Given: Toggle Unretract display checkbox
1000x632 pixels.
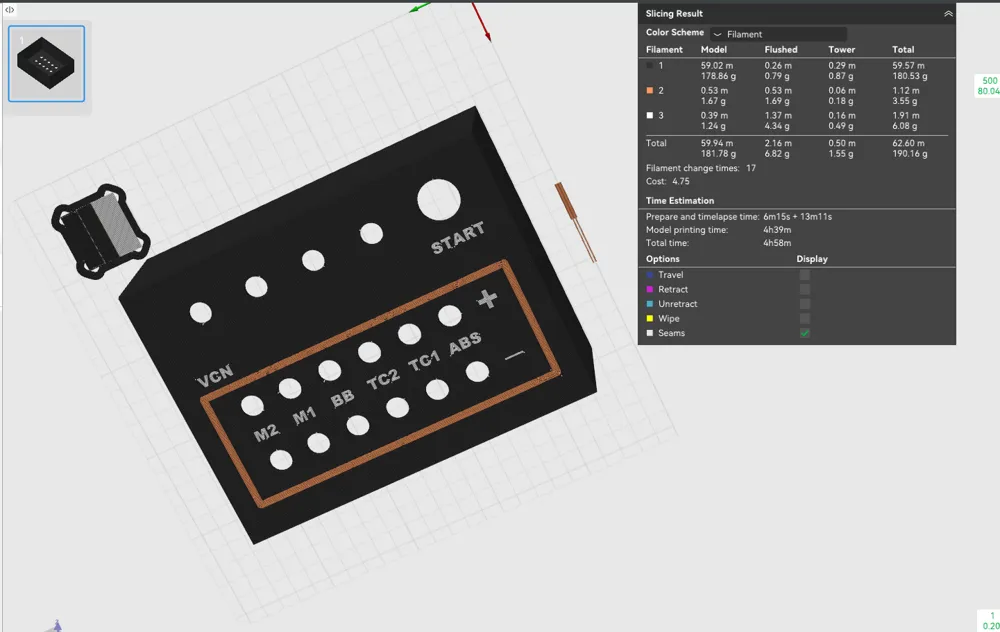Looking at the screenshot, I should (x=805, y=304).
